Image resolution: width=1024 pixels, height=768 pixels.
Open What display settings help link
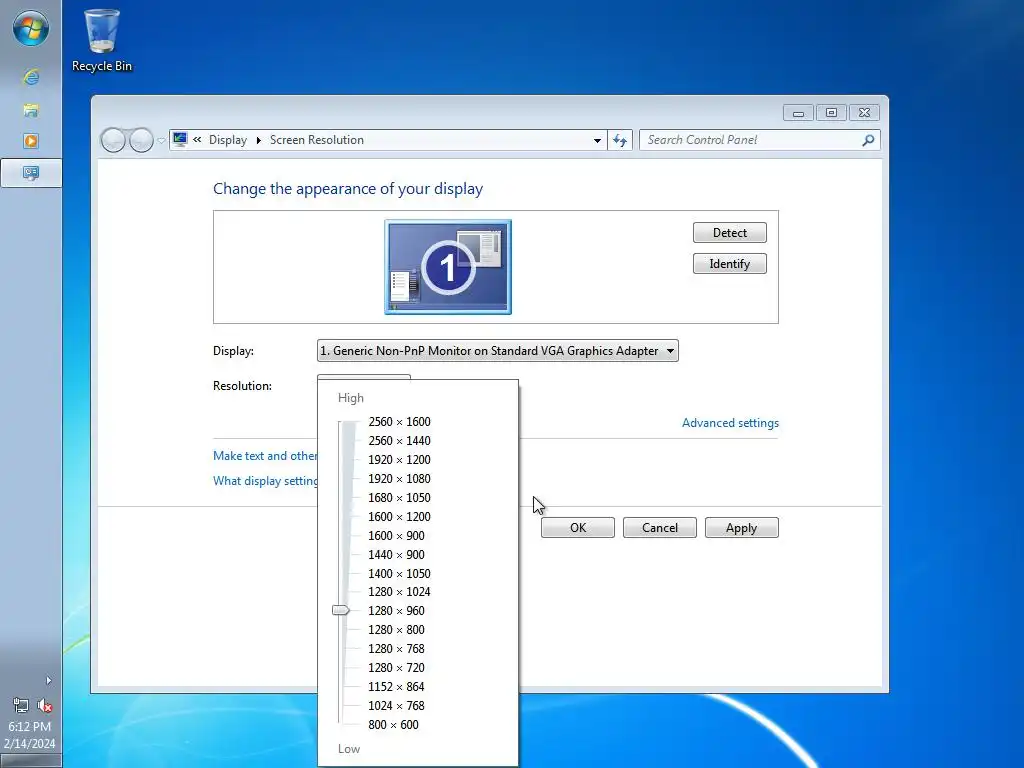(265, 481)
